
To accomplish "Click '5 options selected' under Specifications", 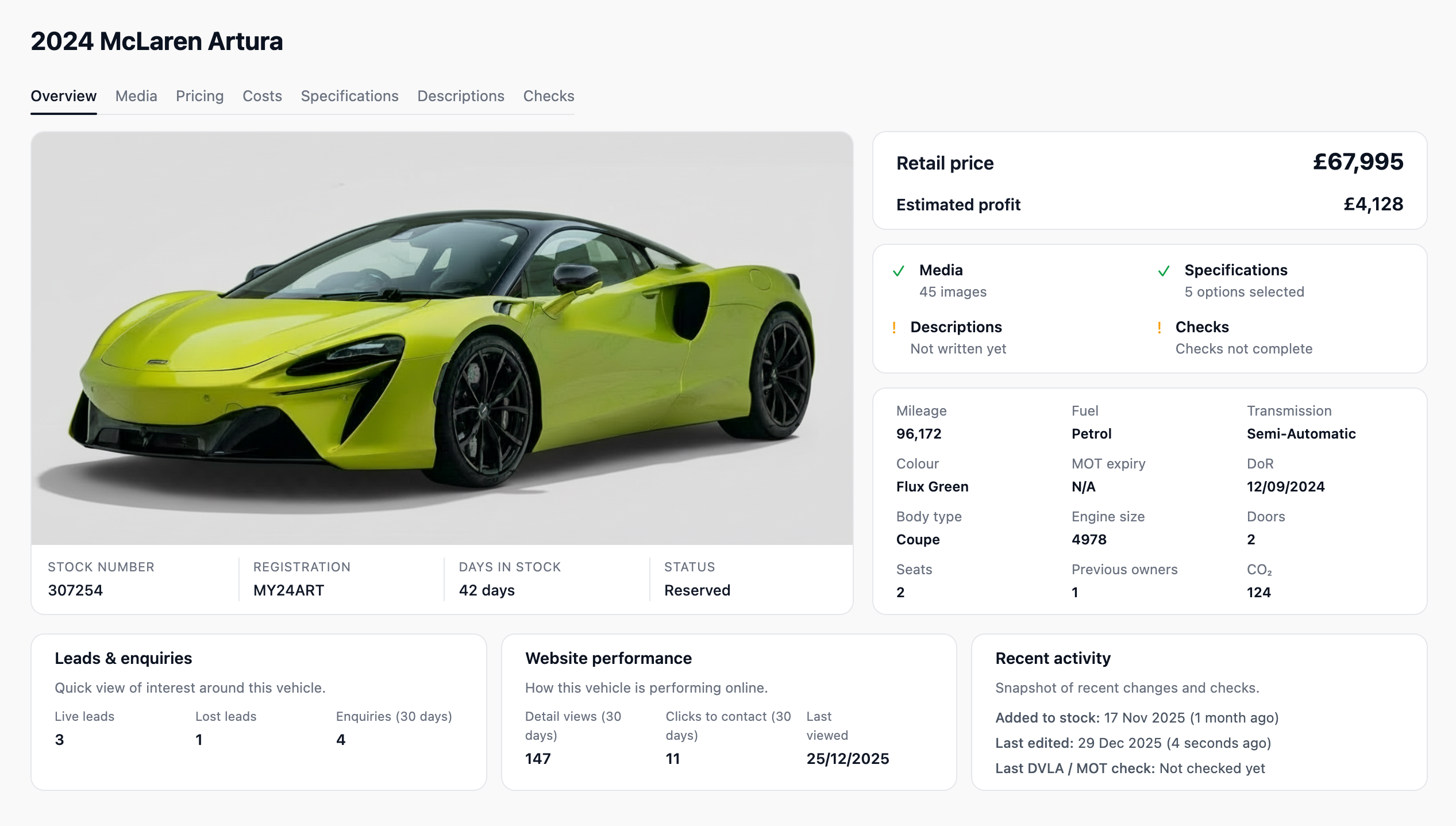I will (1244, 292).
